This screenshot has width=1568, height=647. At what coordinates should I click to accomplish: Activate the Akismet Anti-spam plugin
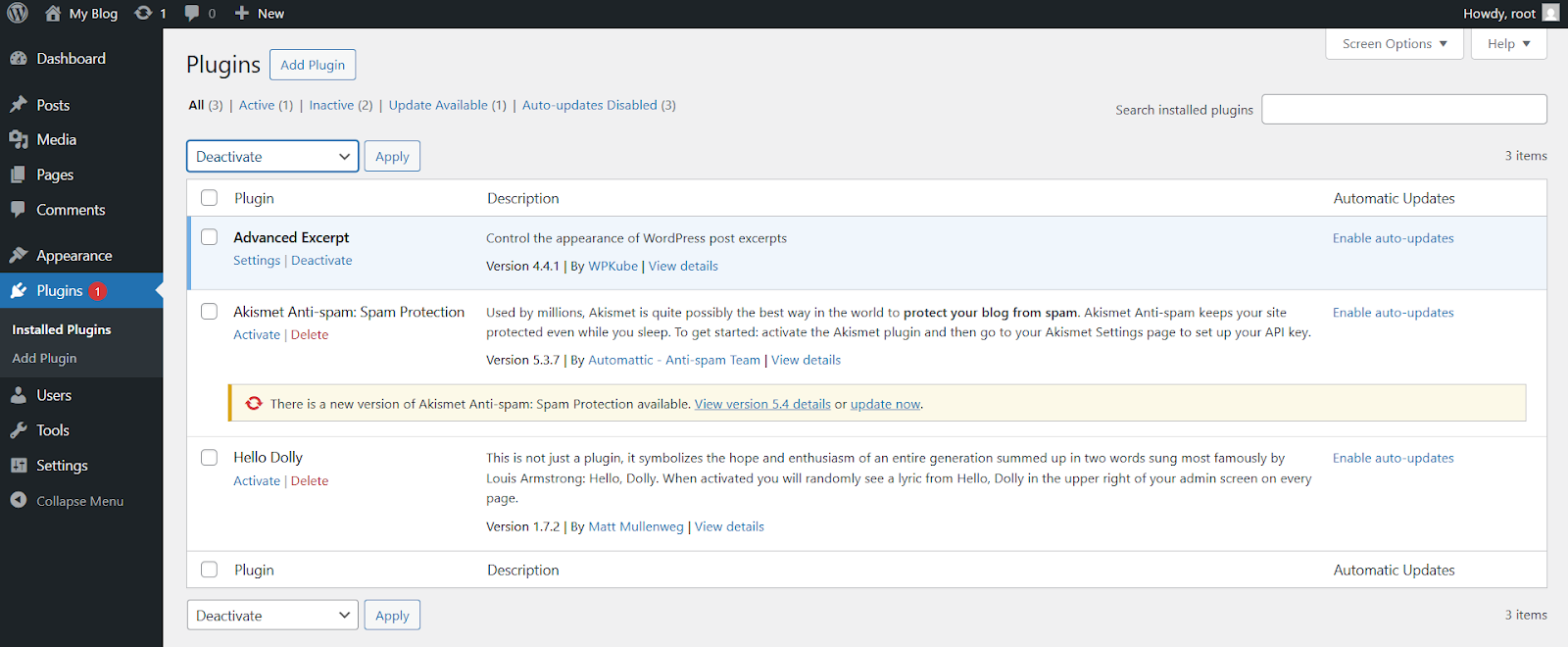coord(257,334)
